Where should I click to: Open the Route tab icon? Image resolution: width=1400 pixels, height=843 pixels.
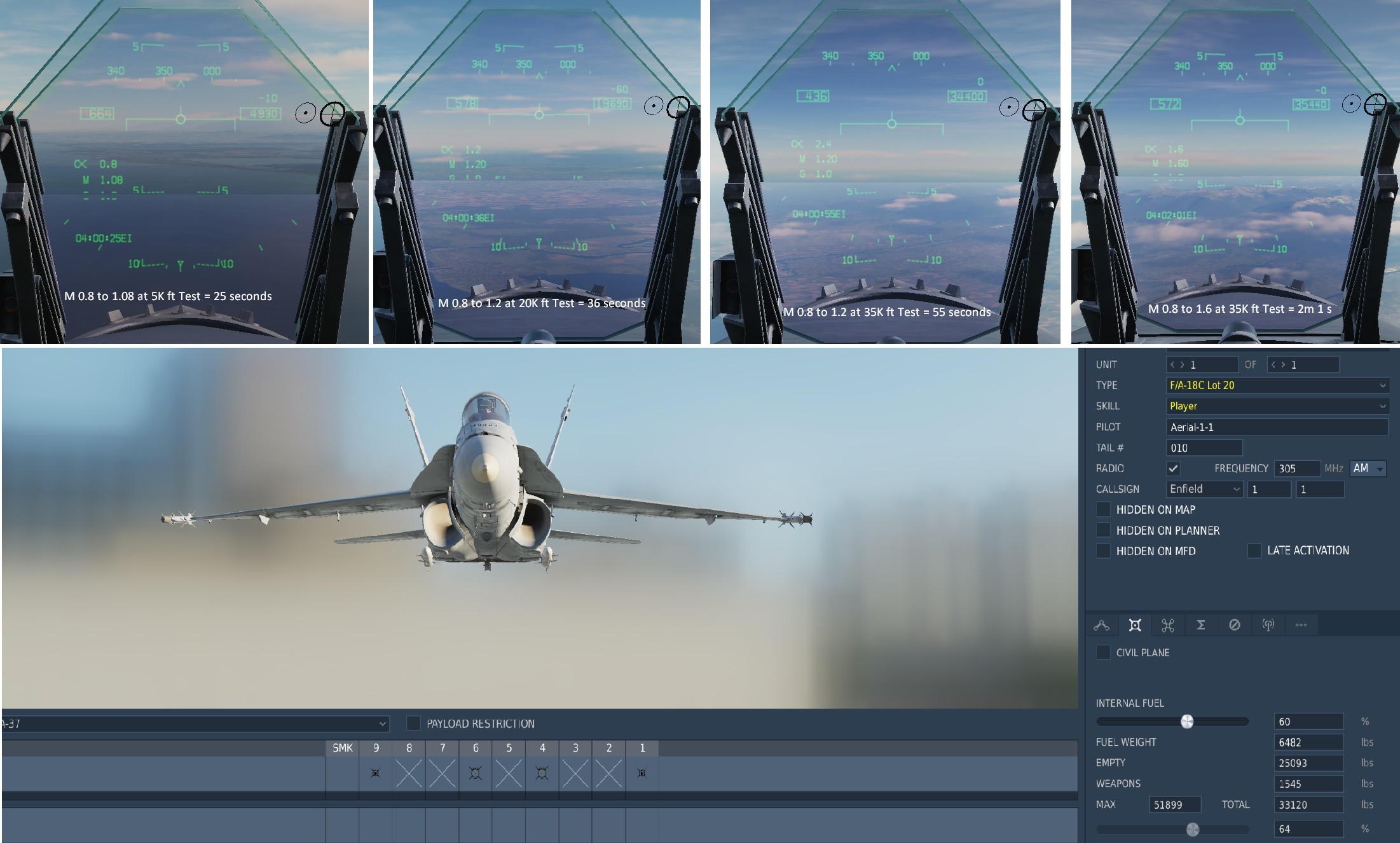(1101, 626)
